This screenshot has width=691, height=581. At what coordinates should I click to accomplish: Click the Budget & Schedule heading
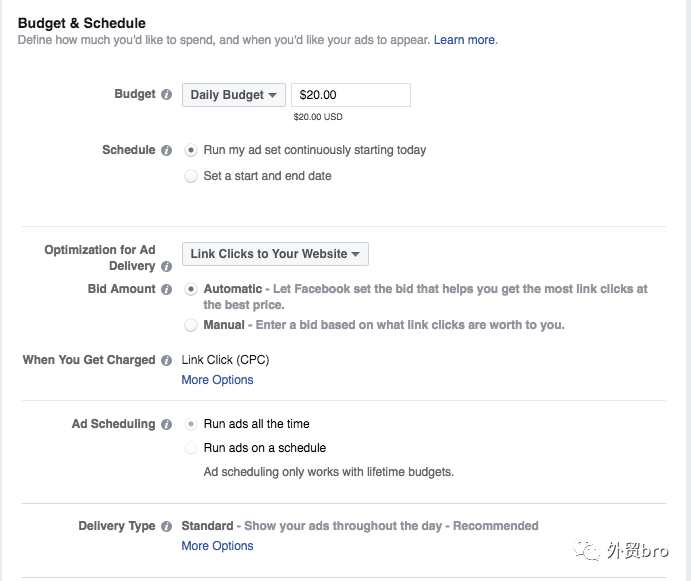(82, 23)
